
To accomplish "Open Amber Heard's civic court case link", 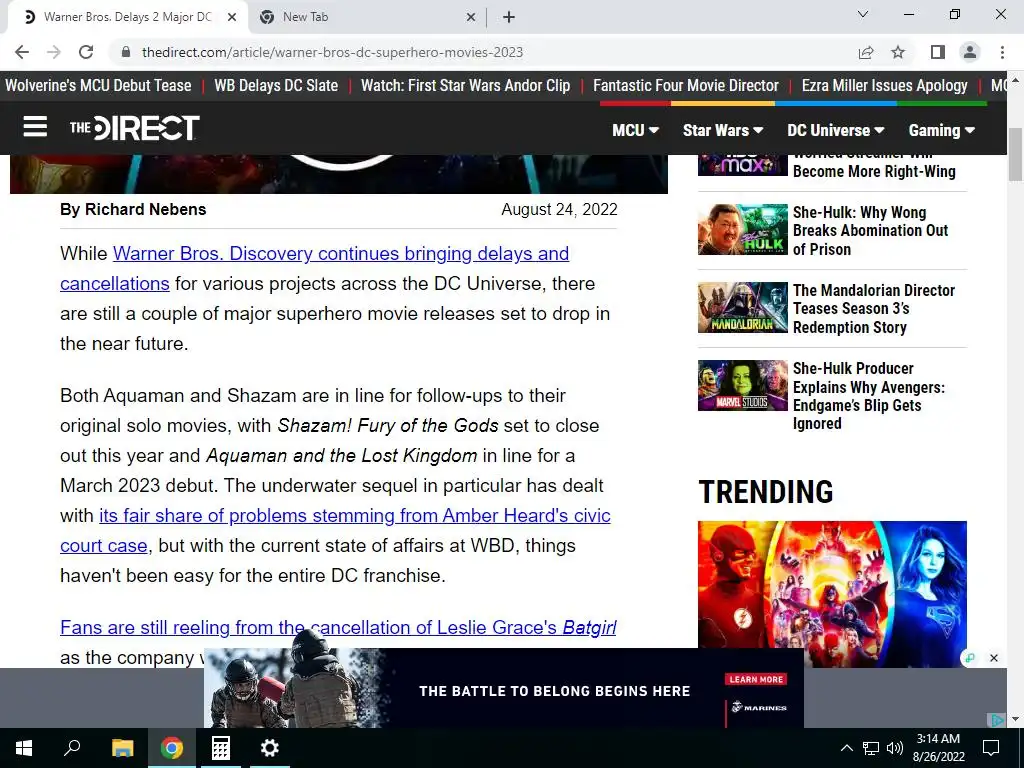I will pyautogui.click(x=335, y=530).
